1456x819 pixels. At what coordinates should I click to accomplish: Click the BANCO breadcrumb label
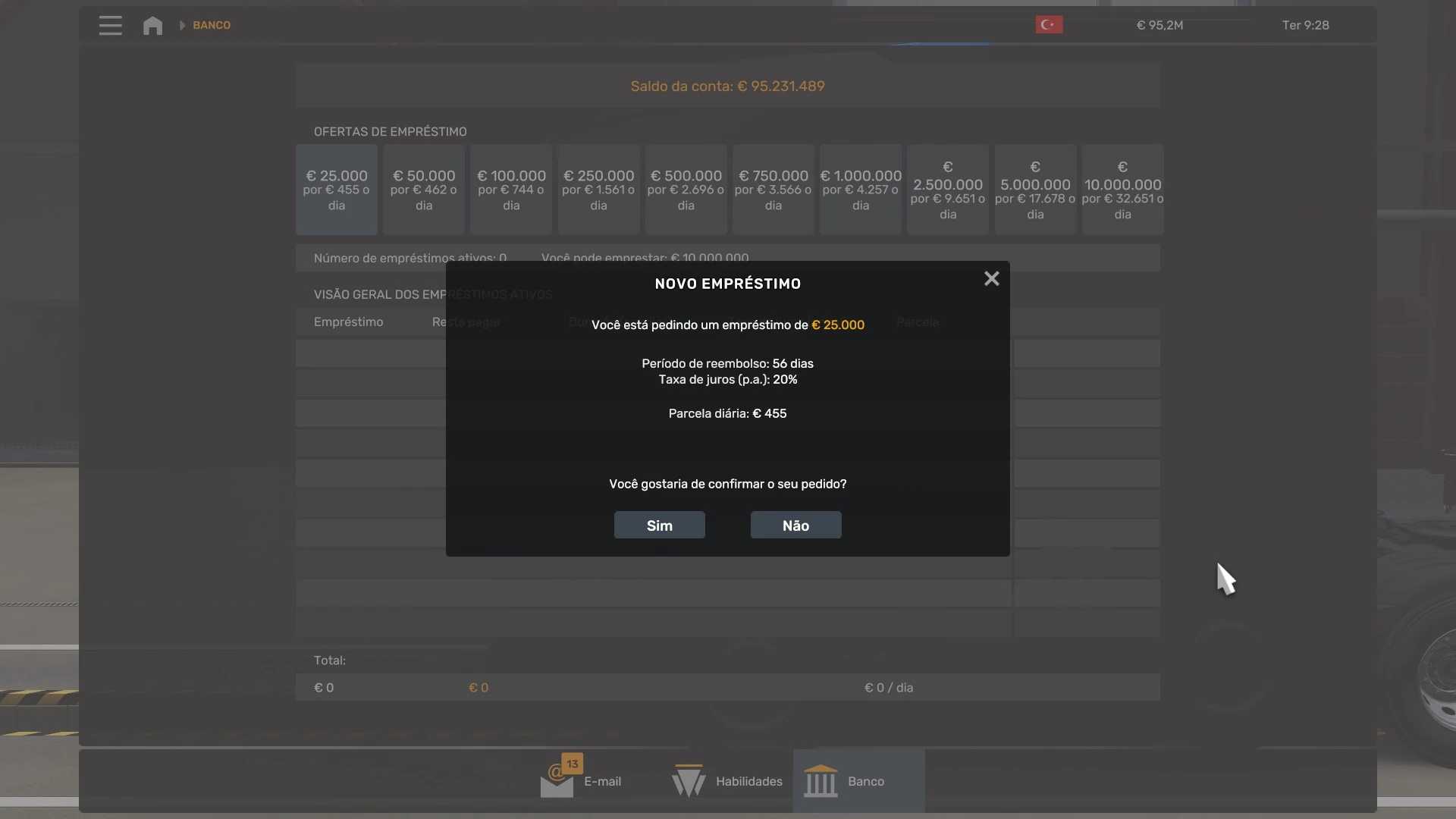click(212, 25)
